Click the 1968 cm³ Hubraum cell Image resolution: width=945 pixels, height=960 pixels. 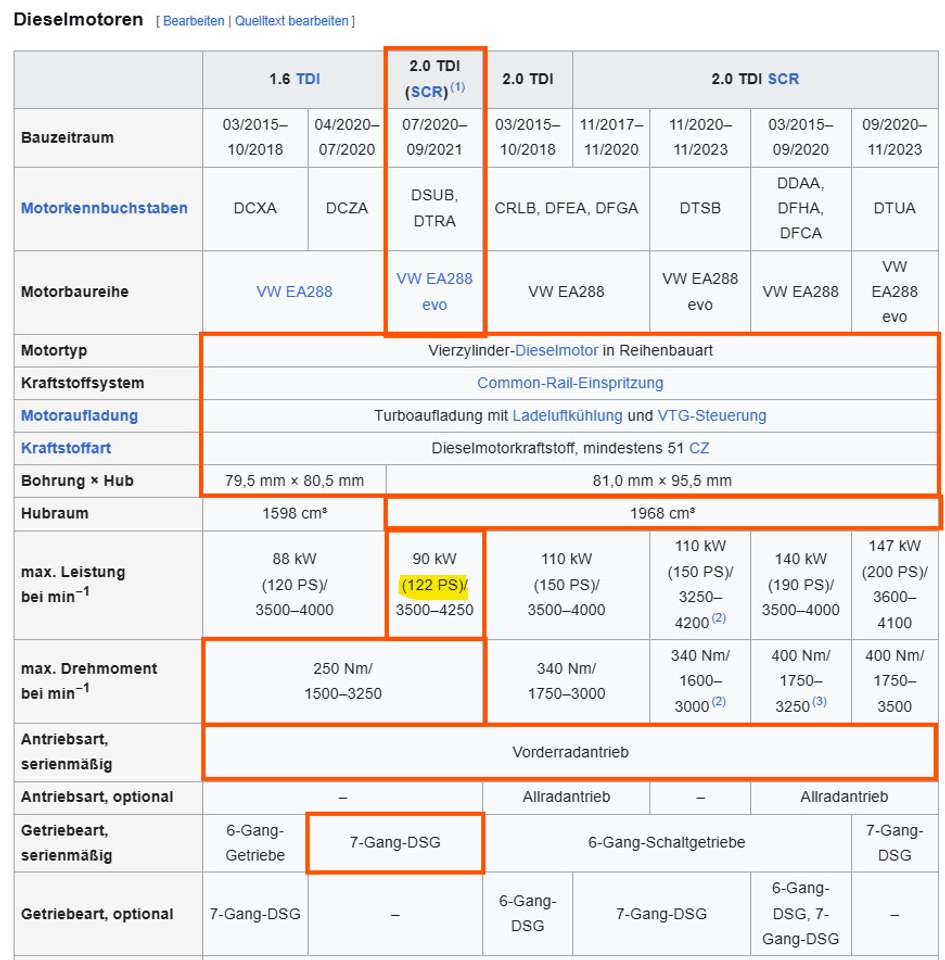[662, 513]
